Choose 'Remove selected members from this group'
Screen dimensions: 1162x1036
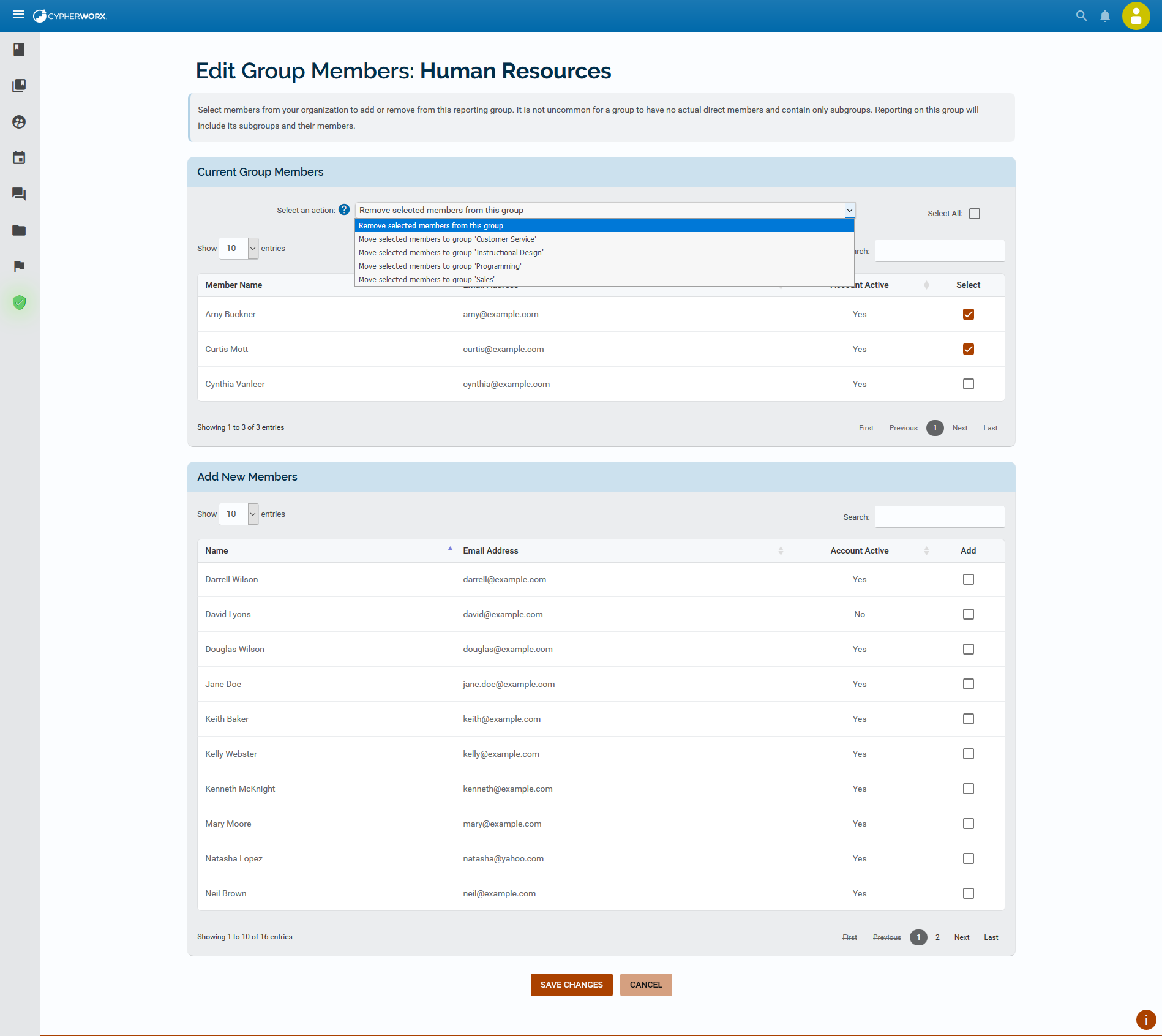point(604,226)
